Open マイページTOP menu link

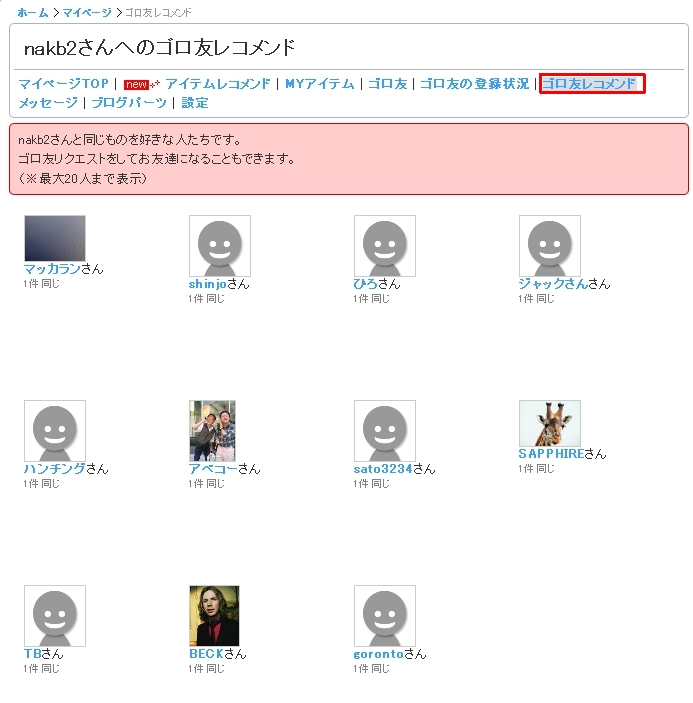[x=64, y=84]
